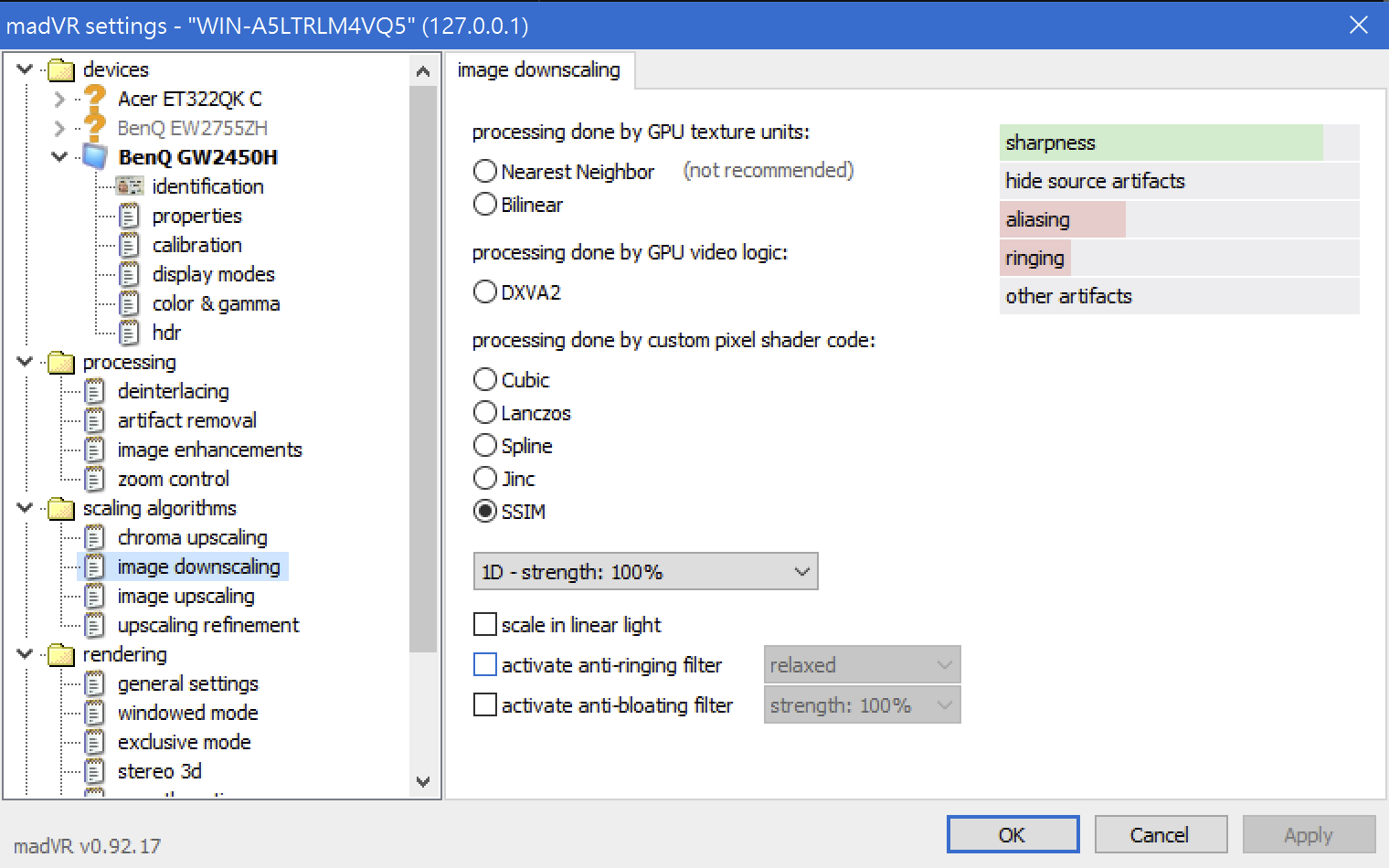
Task: Select the Bilinear radio button
Action: click(x=485, y=204)
